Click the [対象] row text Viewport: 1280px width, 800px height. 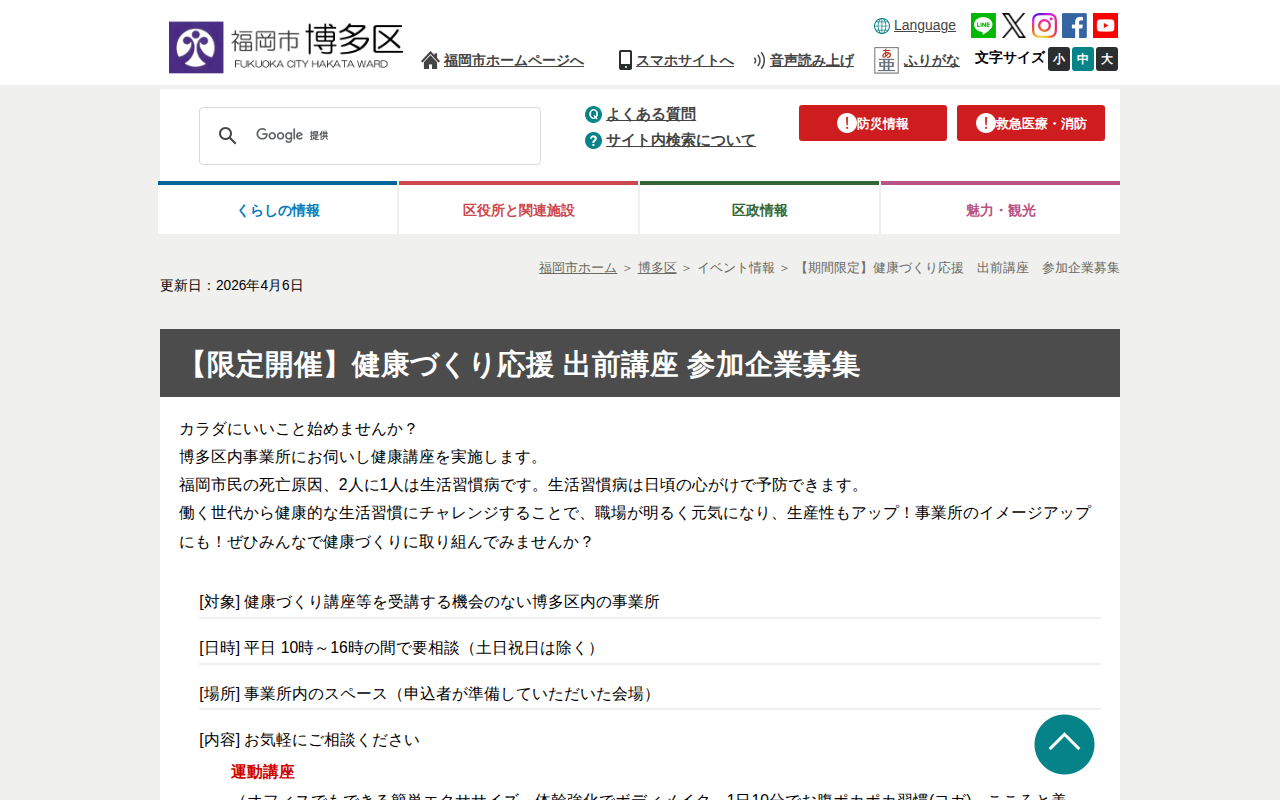(429, 602)
